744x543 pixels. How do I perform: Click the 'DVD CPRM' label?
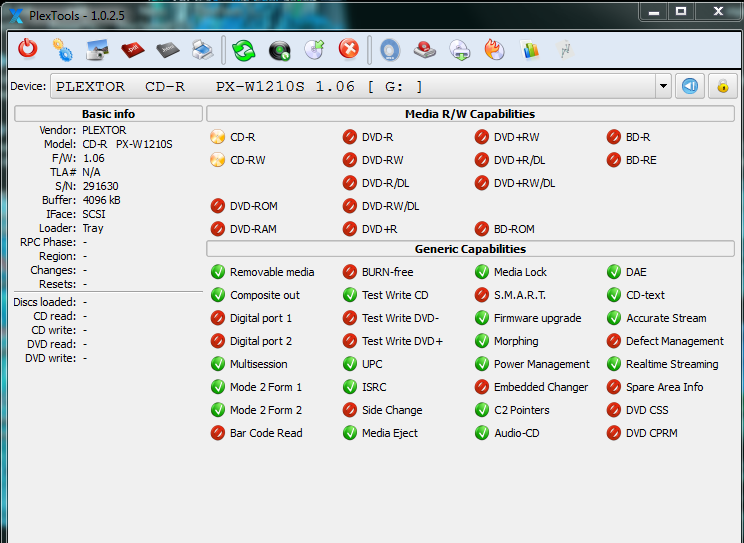[652, 433]
